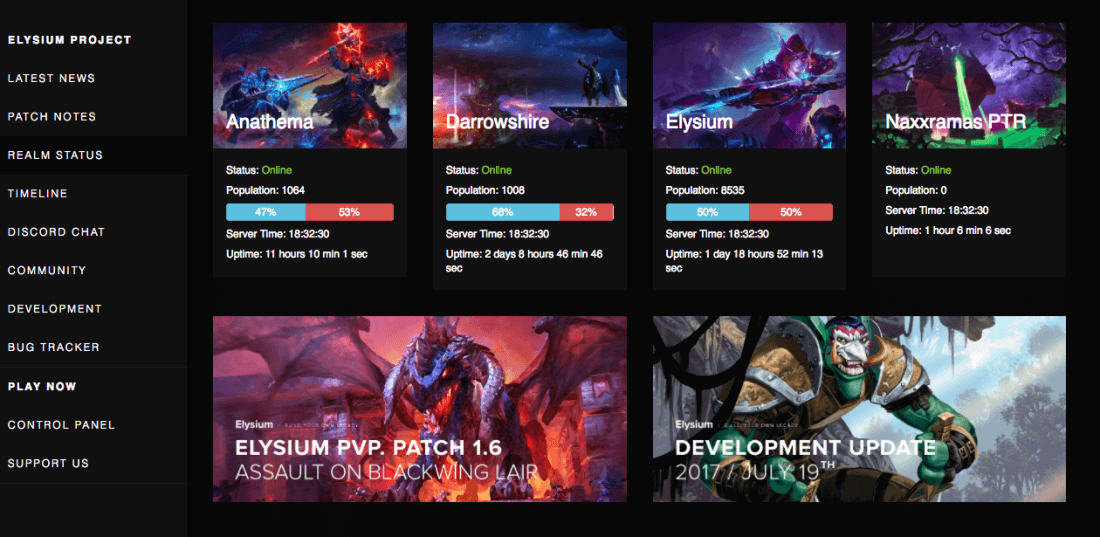Click Darrowshire's 68% blue faction bar

pyautogui.click(x=503, y=212)
